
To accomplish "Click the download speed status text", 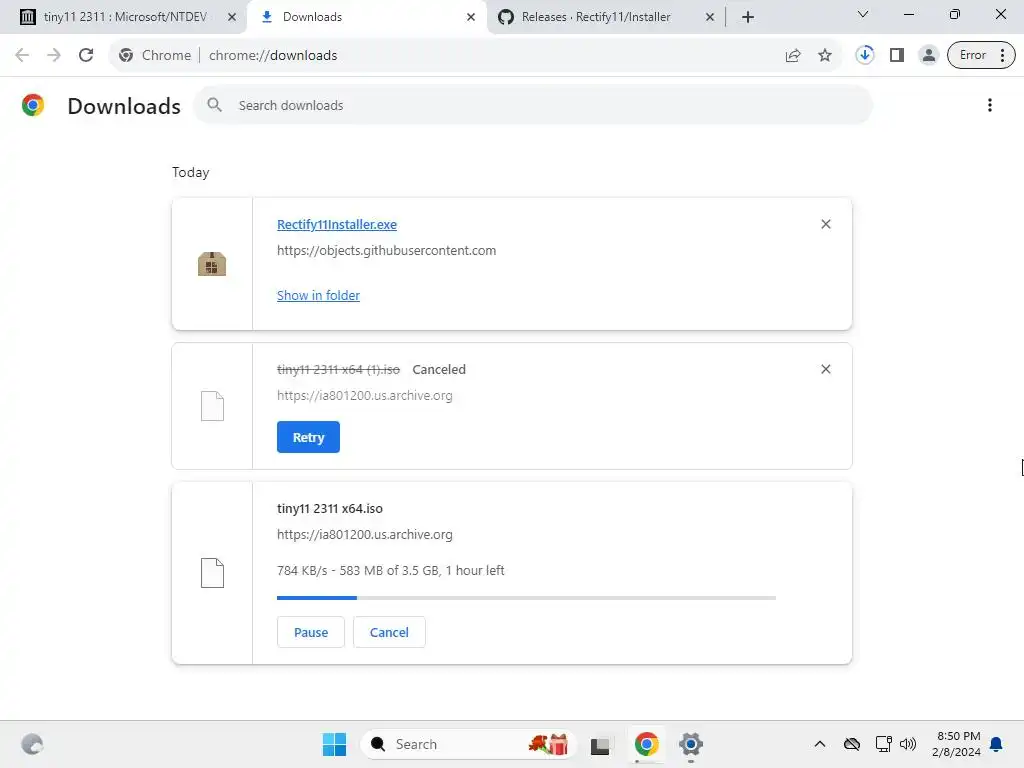I will [391, 570].
